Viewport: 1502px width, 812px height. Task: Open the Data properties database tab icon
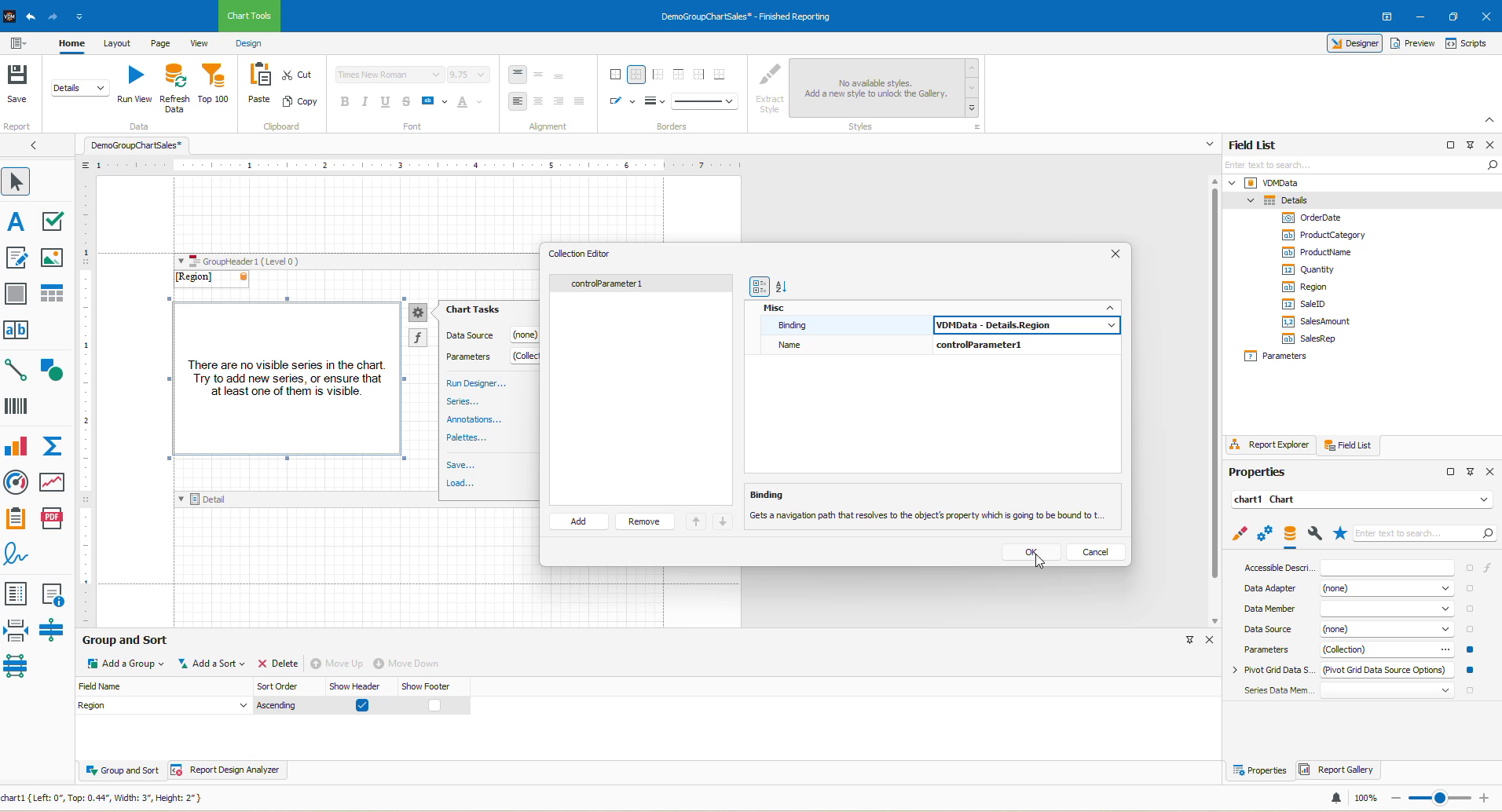point(1290,533)
